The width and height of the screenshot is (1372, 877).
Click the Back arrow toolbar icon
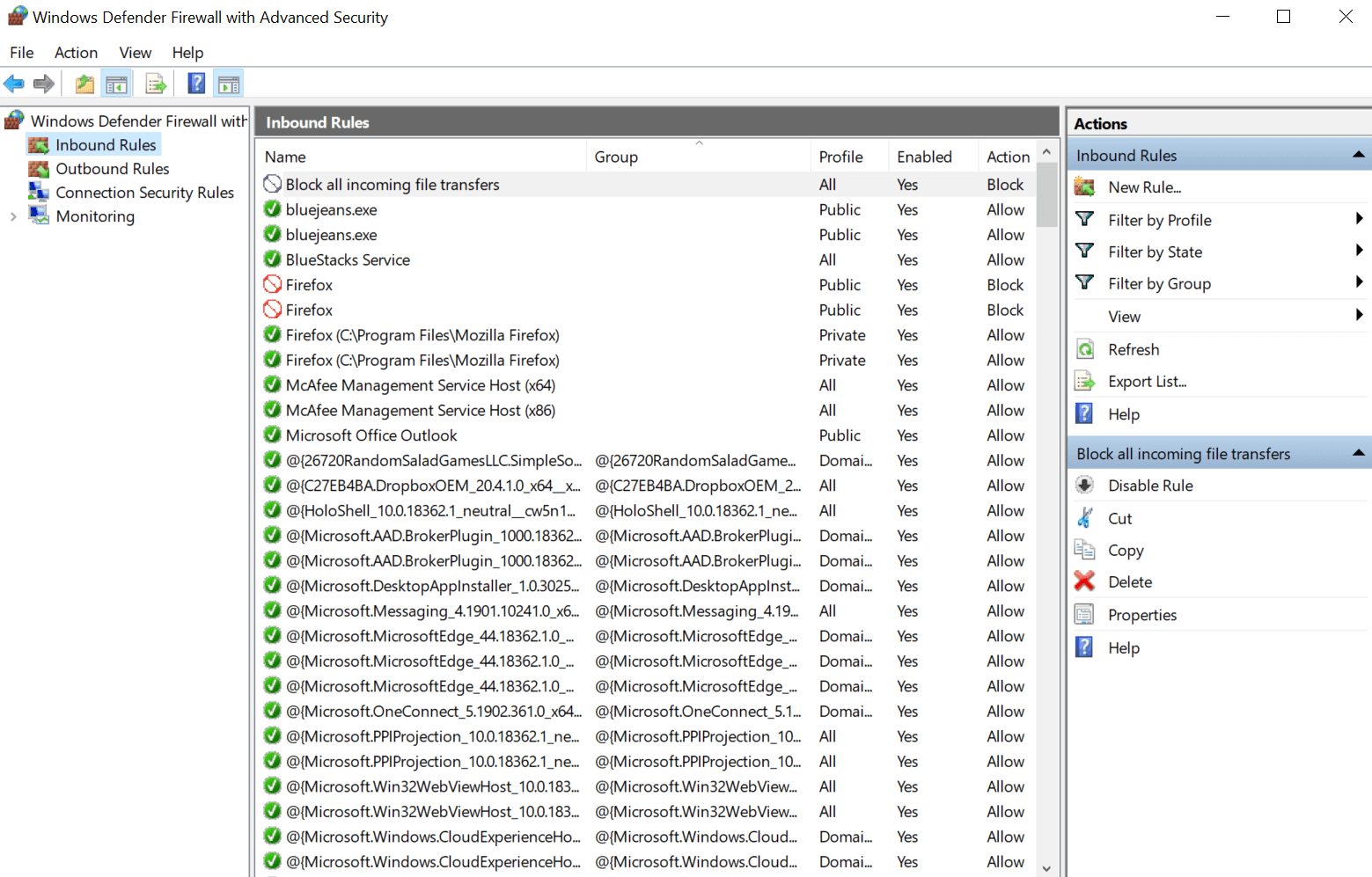pyautogui.click(x=14, y=84)
